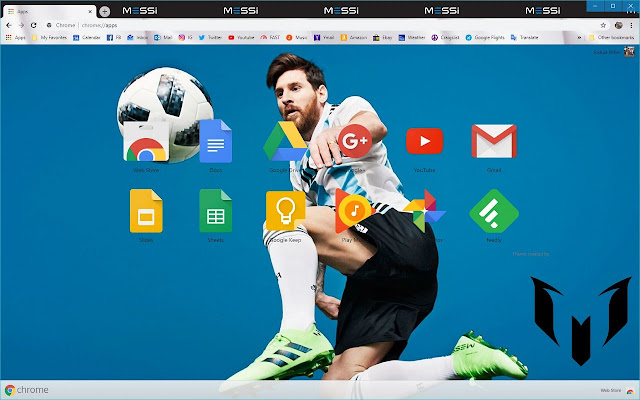This screenshot has width=640, height=400.
Task: Bookmark this page with the star
Action: [x=603, y=25]
